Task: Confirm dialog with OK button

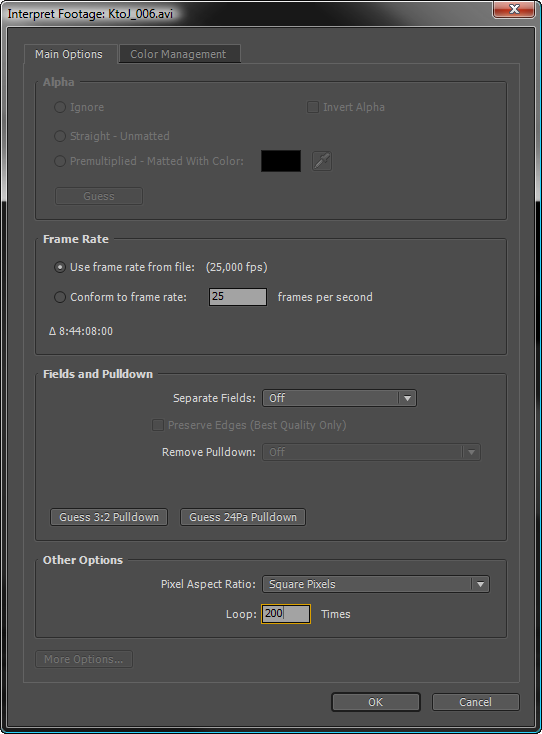Action: pyautogui.click(x=376, y=702)
